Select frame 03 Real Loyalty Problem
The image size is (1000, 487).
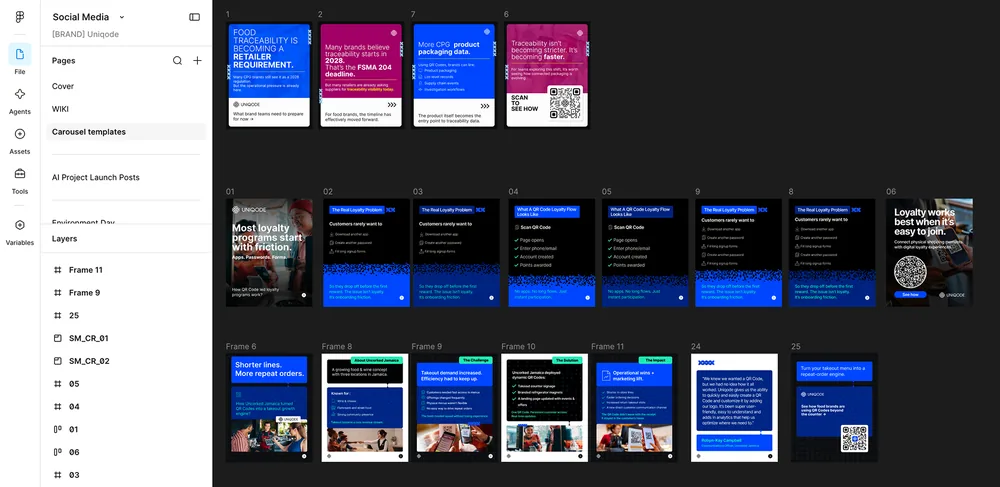456,252
